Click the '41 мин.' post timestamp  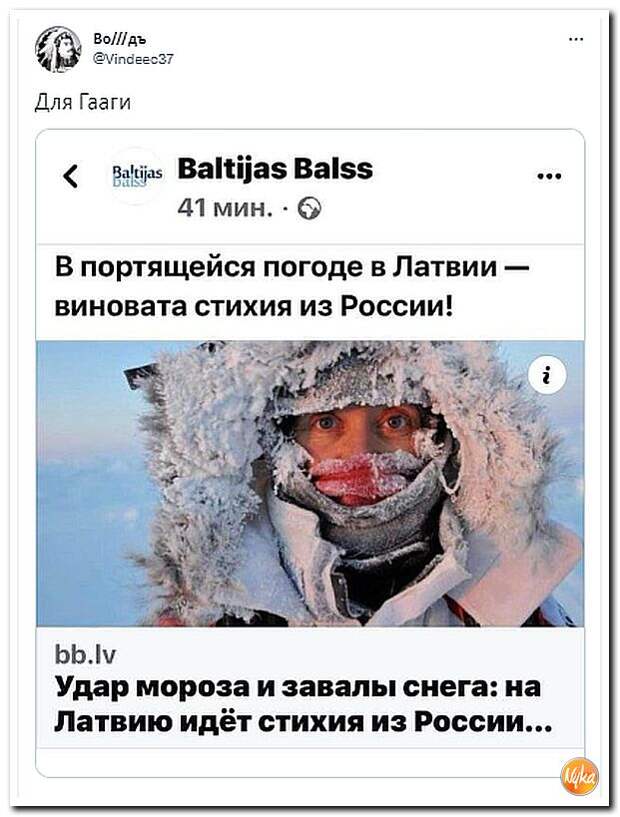point(225,208)
